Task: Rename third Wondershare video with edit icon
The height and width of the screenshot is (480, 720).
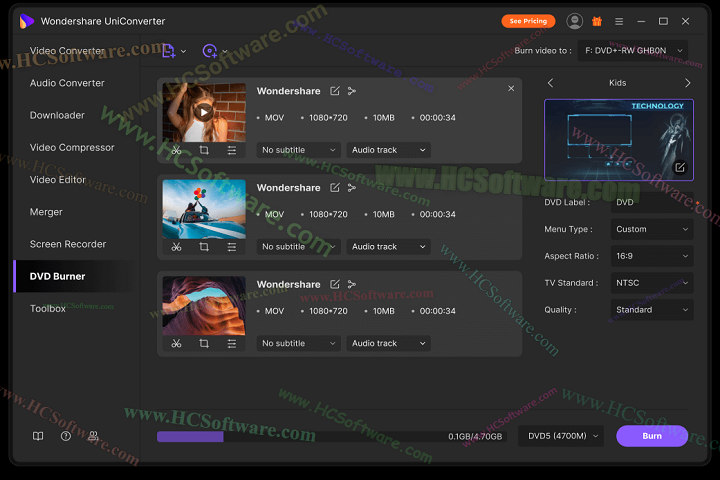Action: [335, 284]
